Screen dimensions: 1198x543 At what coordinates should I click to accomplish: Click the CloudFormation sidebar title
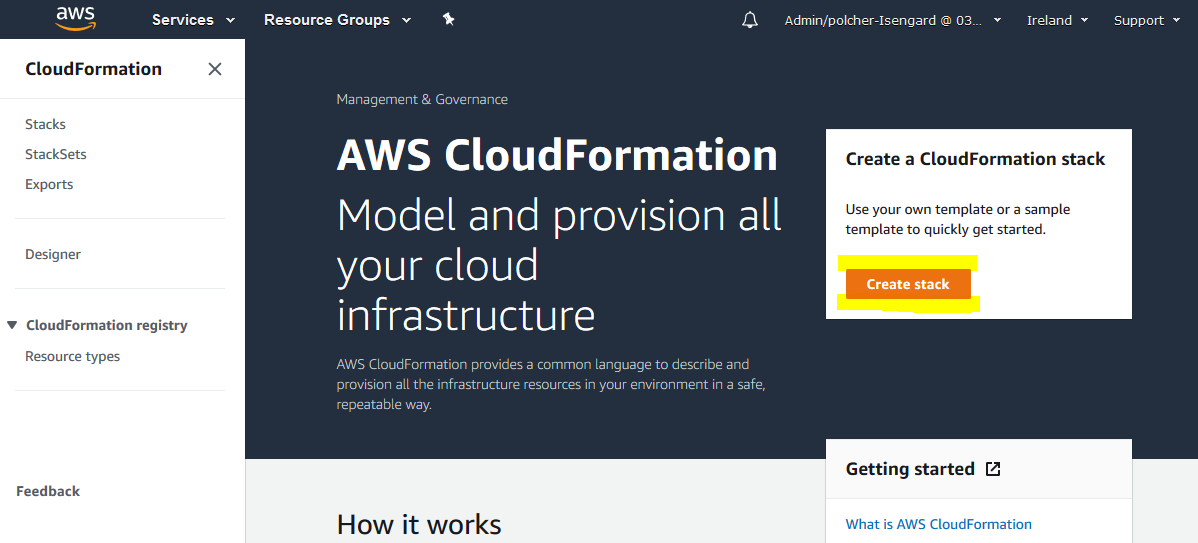(93, 69)
